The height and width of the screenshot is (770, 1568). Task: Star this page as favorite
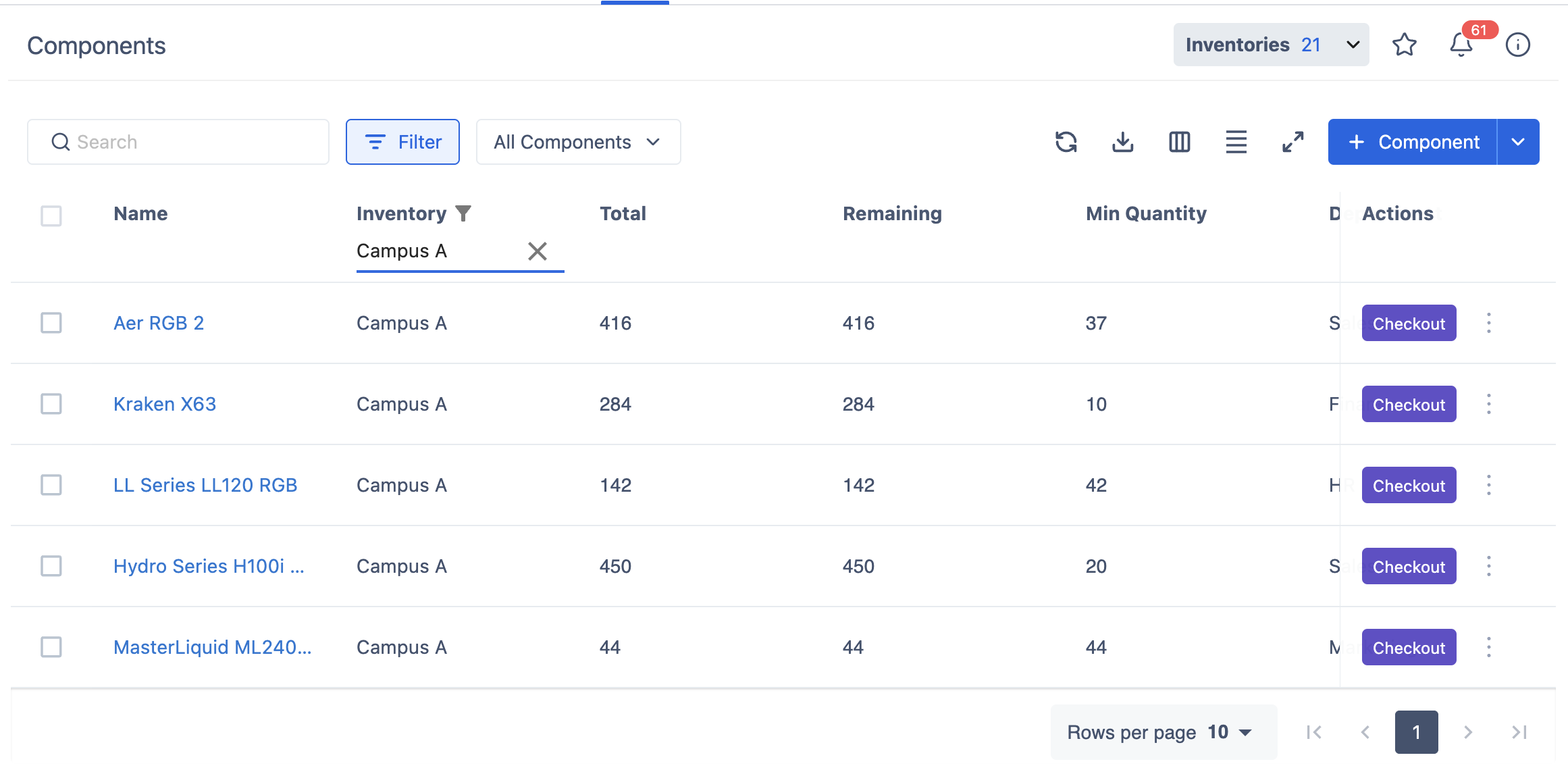tap(1404, 45)
